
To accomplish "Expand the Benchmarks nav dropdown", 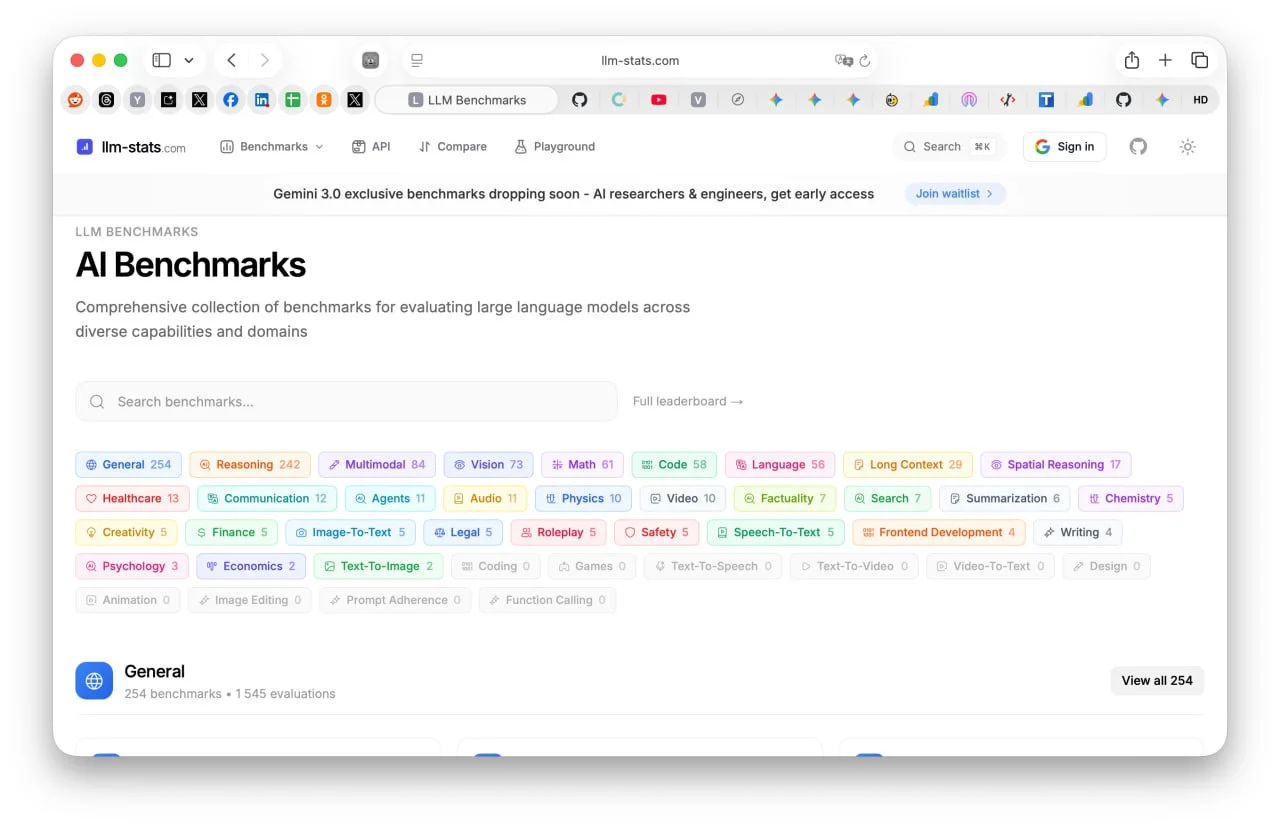I will [x=272, y=147].
